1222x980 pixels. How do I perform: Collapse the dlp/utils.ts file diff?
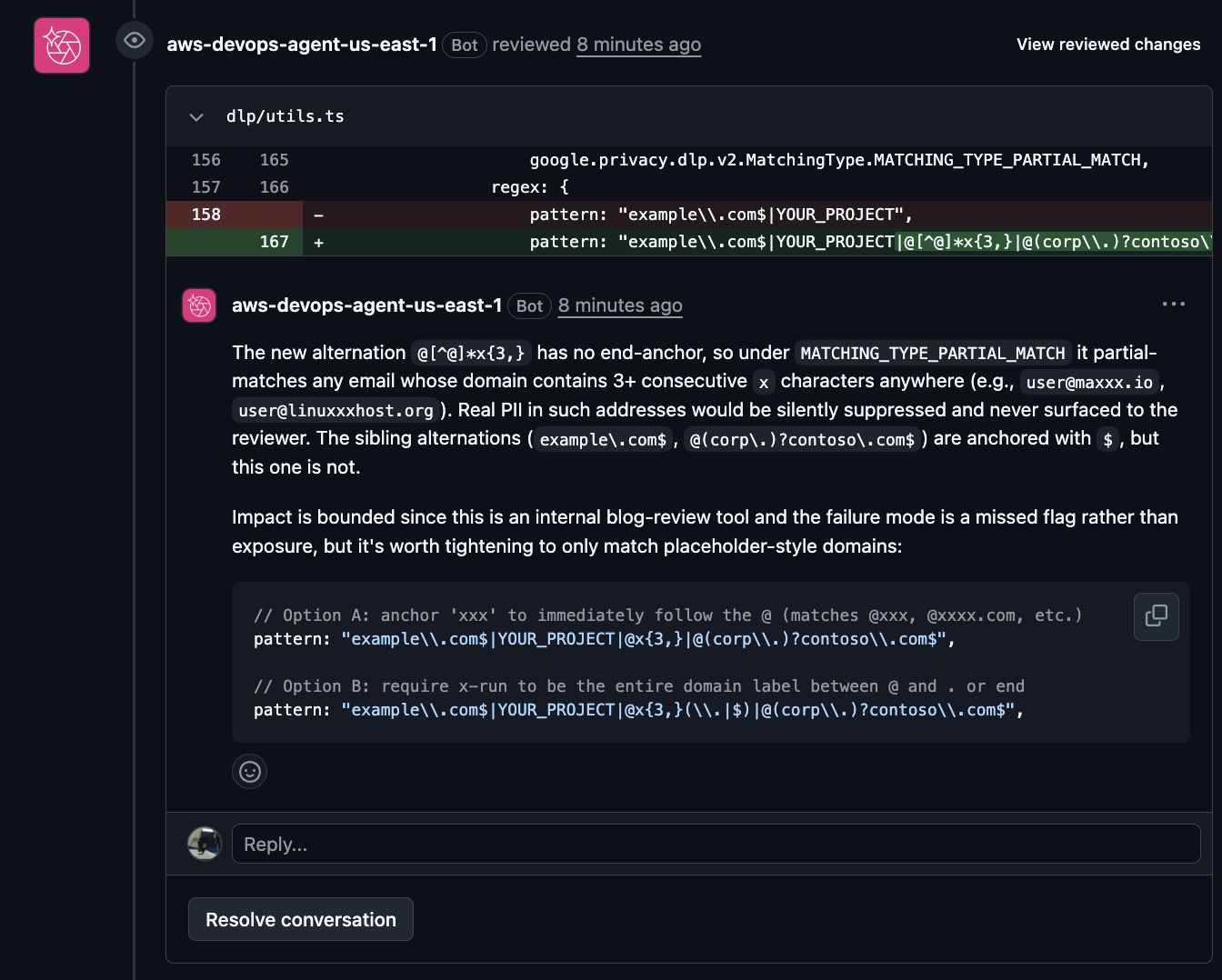point(196,116)
